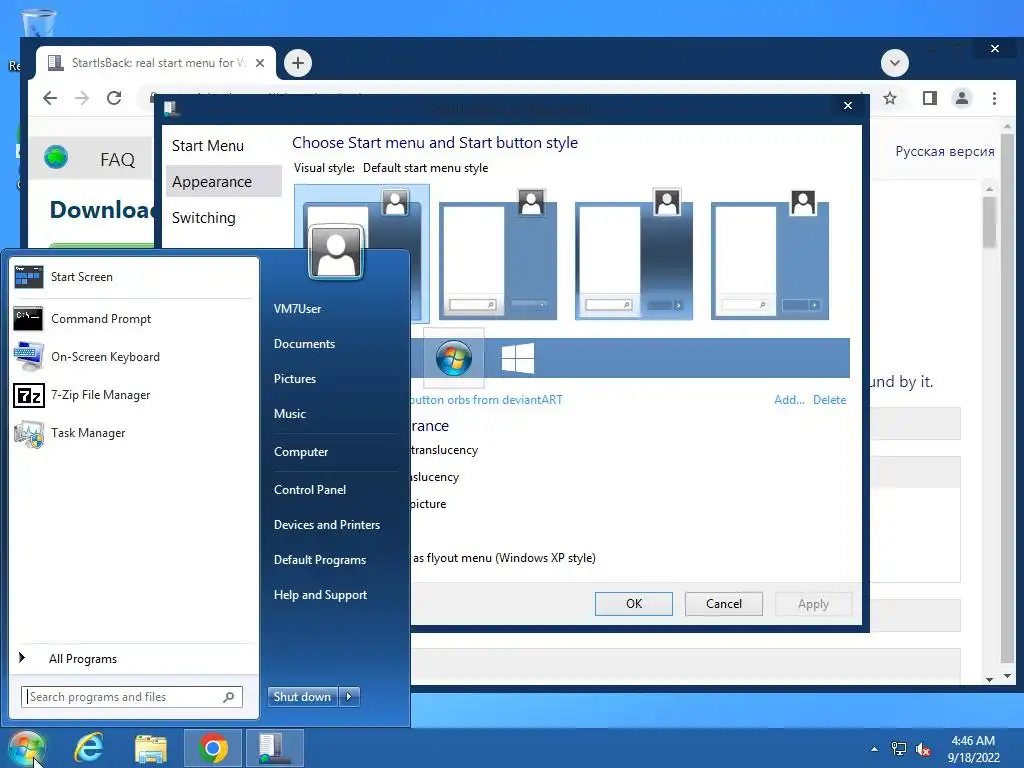
Task: Open Computer from the start menu
Action: [301, 452]
